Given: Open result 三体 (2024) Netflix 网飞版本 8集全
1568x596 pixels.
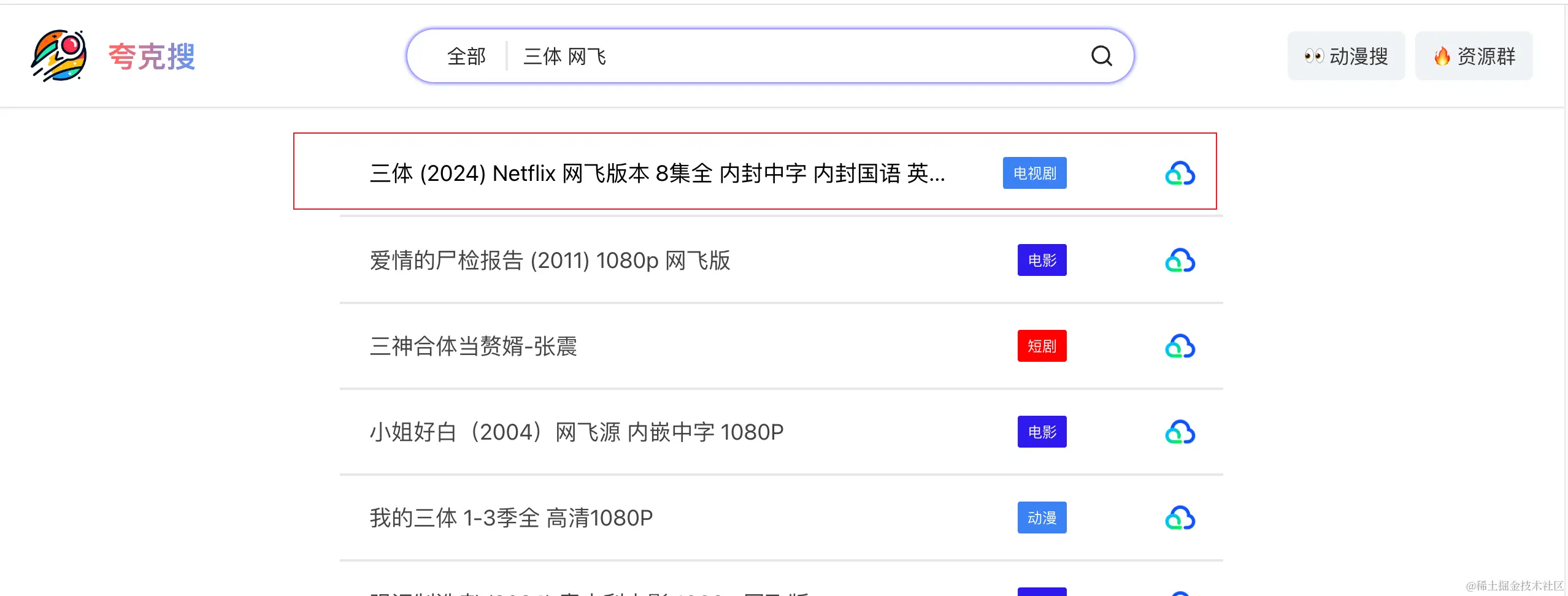Looking at the screenshot, I should tap(657, 174).
